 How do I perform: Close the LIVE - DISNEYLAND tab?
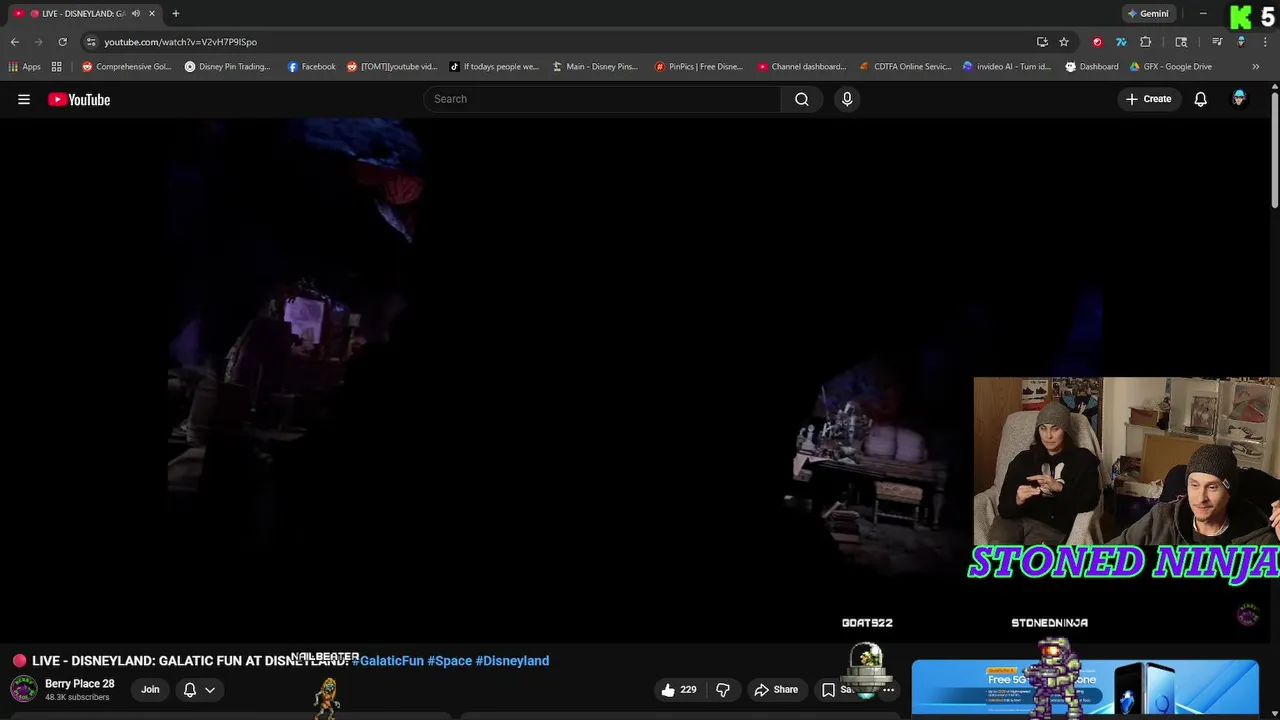(x=152, y=14)
